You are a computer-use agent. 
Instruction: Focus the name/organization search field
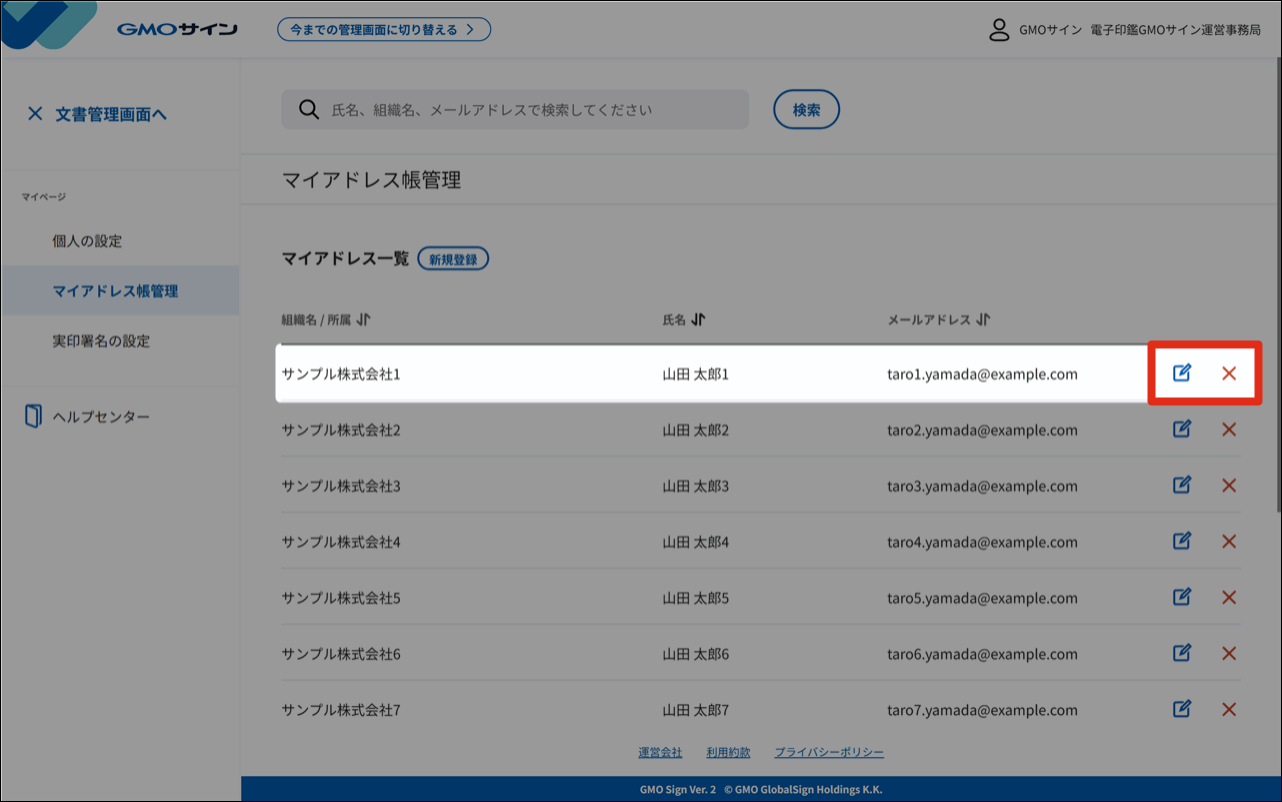530,110
